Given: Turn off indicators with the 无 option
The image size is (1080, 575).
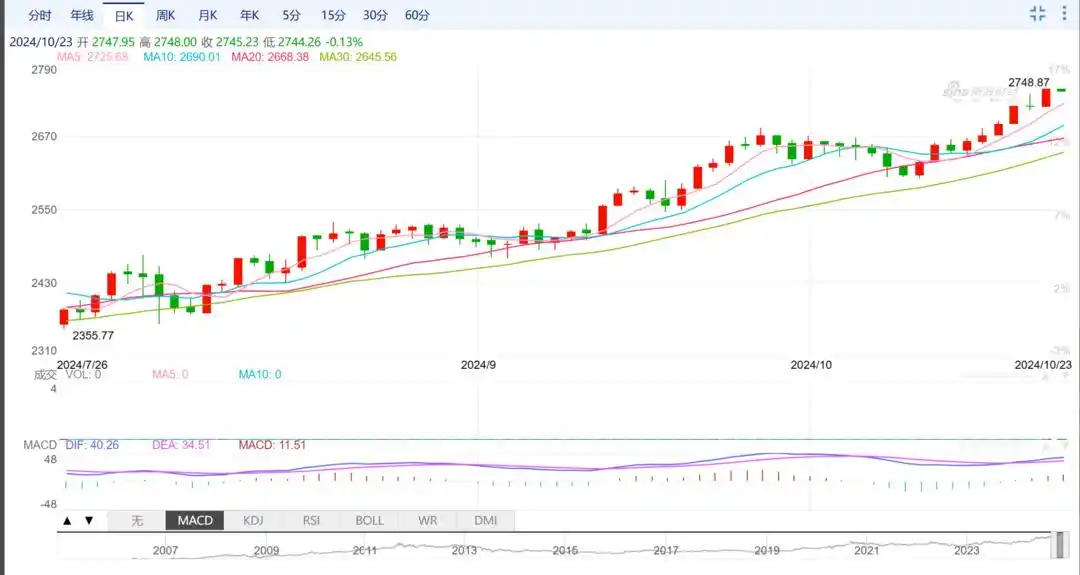Looking at the screenshot, I should coord(137,521).
